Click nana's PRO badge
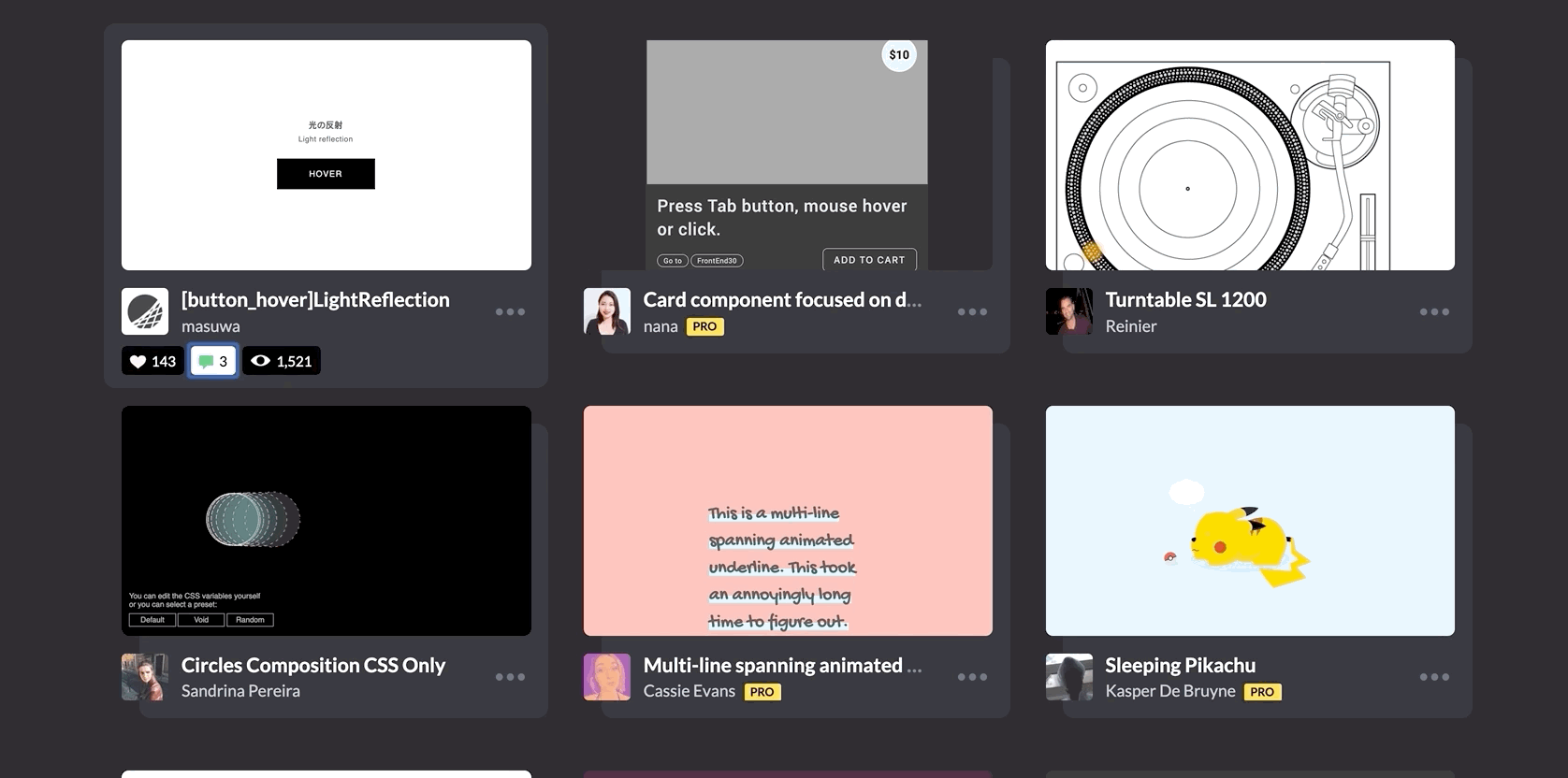 [x=705, y=326]
